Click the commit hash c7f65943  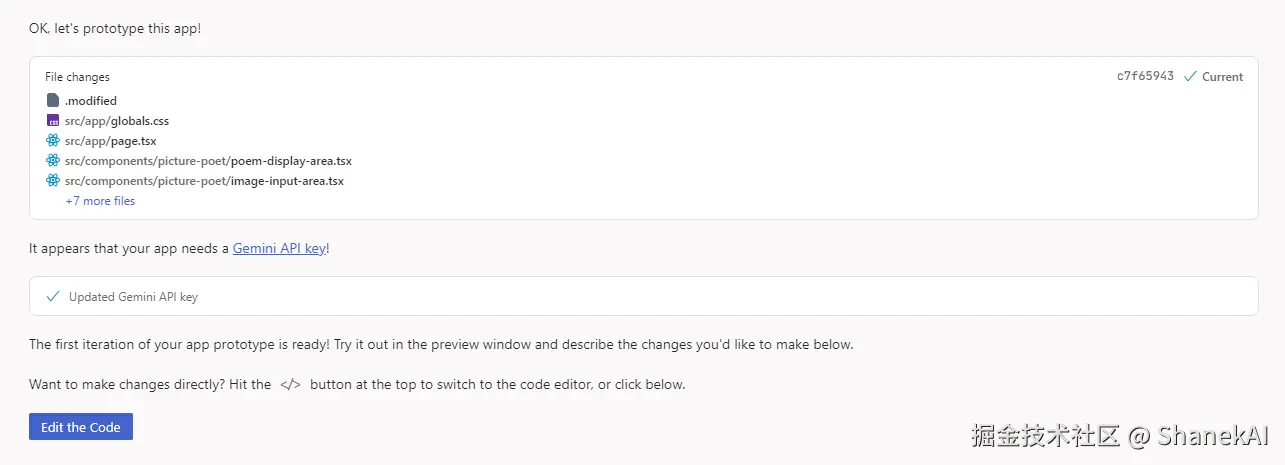click(1145, 76)
